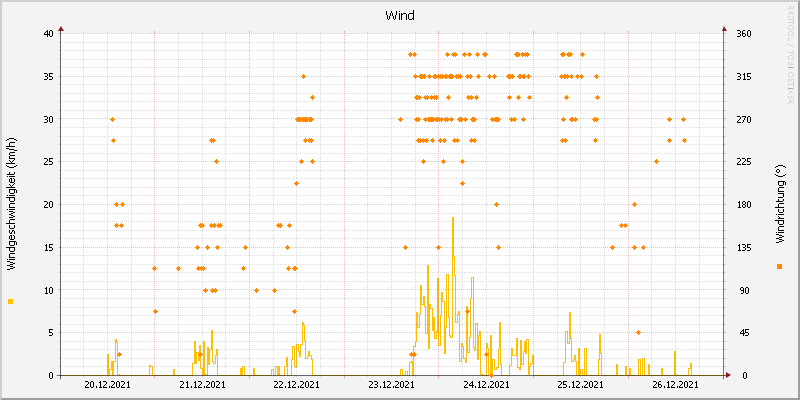The height and width of the screenshot is (400, 800).
Task: Click the yellow Windgeschwindigkeit legend square
Action: 11,302
